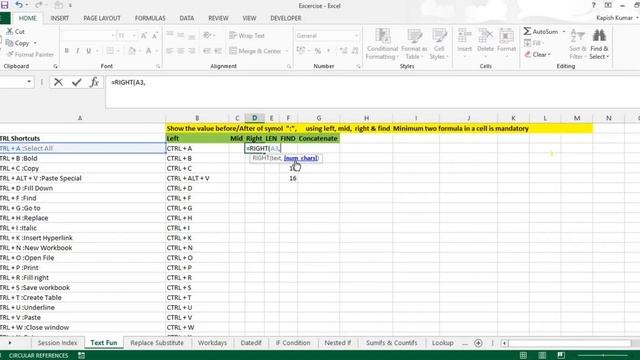Switch to Sumifs & Countifs sheet tab

click(x=392, y=343)
